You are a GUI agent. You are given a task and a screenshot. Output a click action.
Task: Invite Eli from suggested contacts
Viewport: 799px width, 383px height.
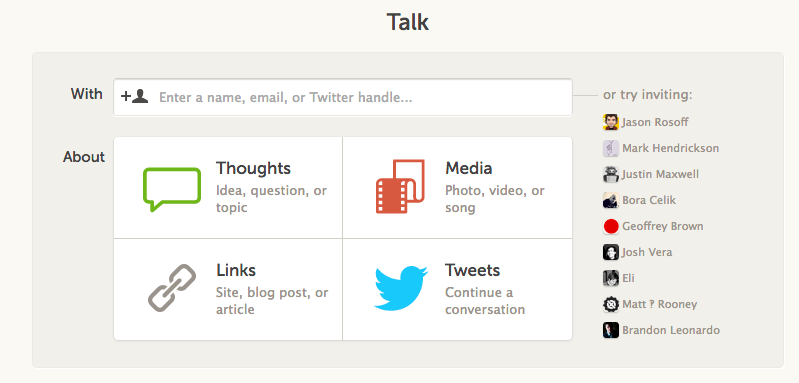click(x=628, y=278)
